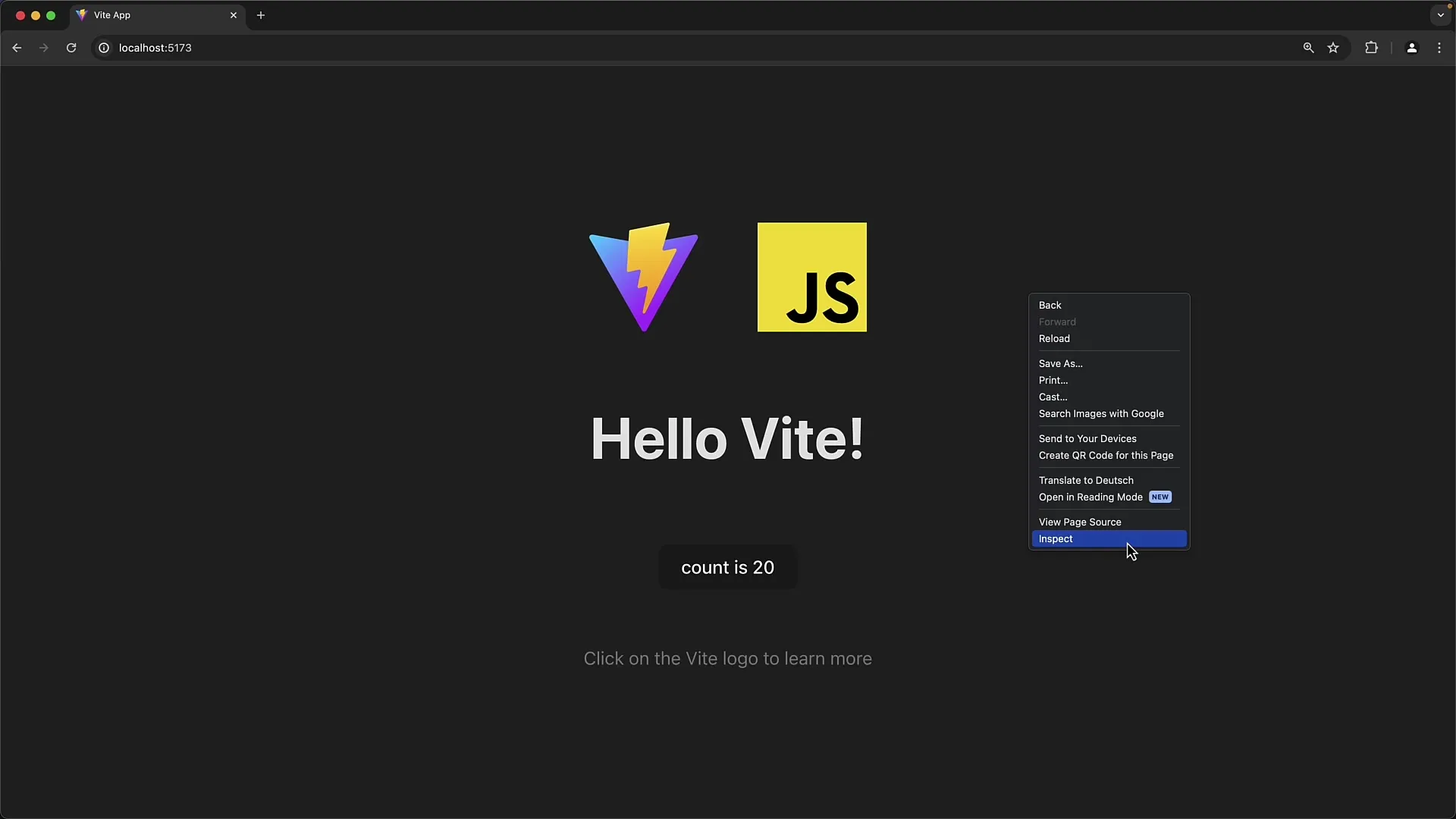Click the reload page icon in toolbar
This screenshot has height=819, width=1456.
71,48
